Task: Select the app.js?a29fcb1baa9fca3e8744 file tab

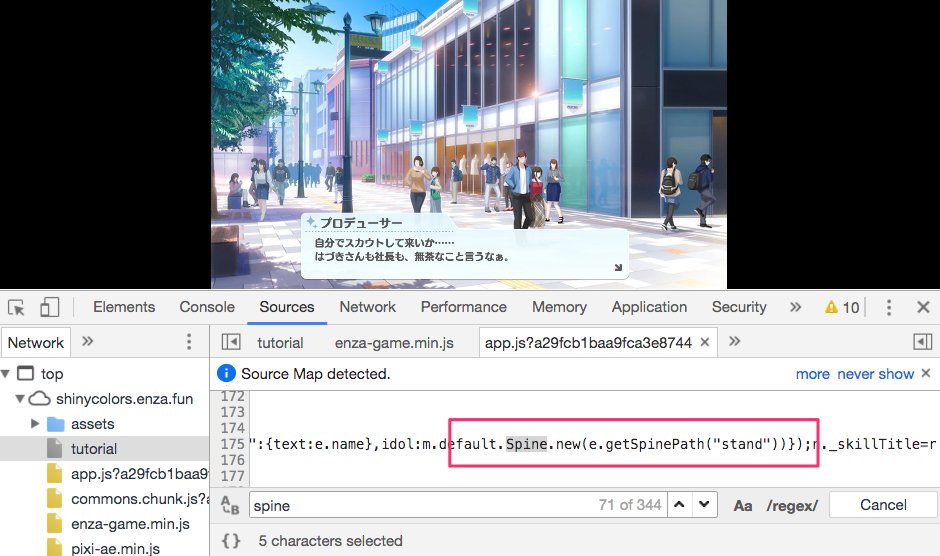Action: pyautogui.click(x=588, y=343)
